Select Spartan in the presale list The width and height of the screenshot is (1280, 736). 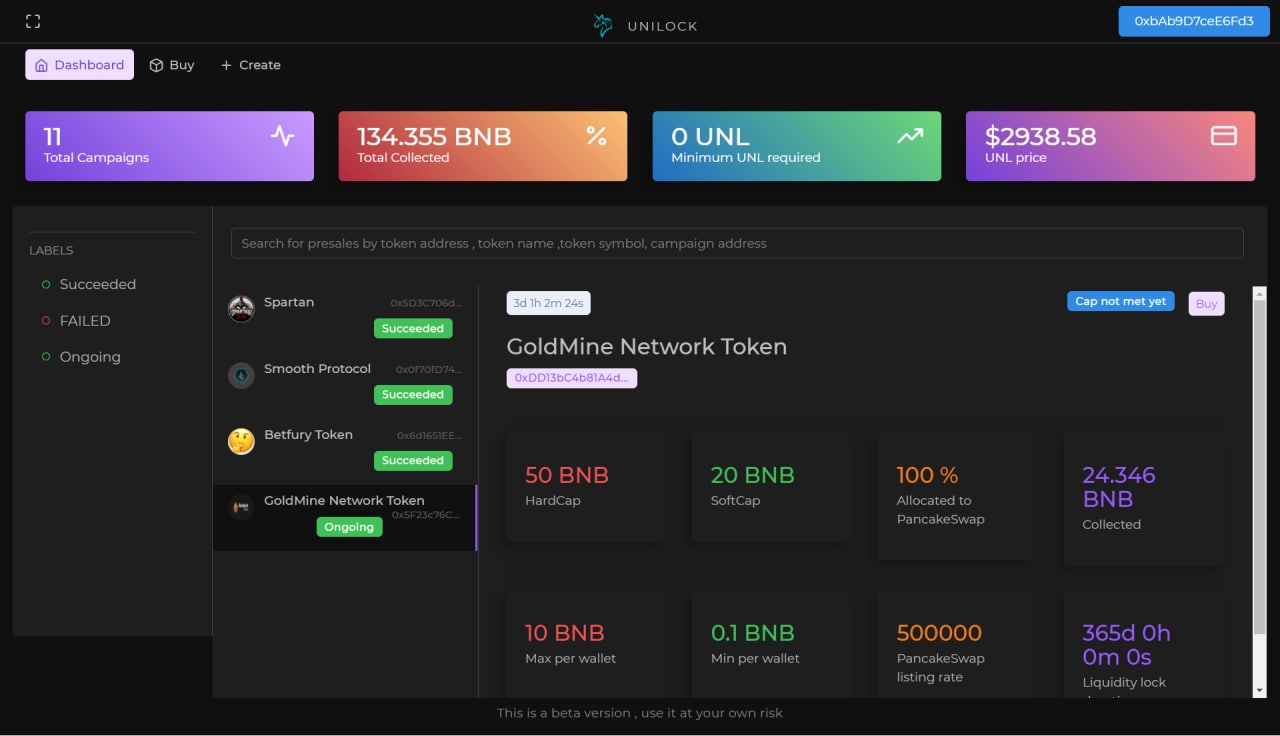coord(345,318)
